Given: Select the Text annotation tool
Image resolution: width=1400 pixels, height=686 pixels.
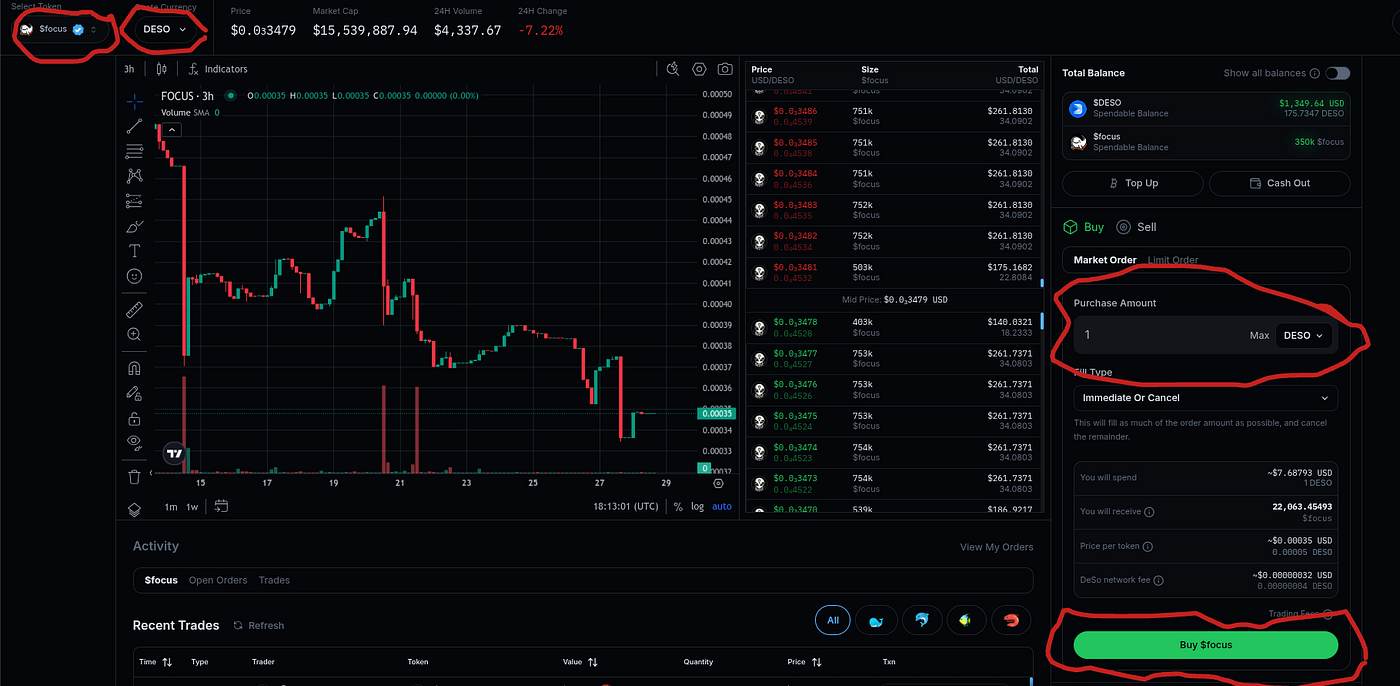Looking at the screenshot, I should (x=134, y=251).
